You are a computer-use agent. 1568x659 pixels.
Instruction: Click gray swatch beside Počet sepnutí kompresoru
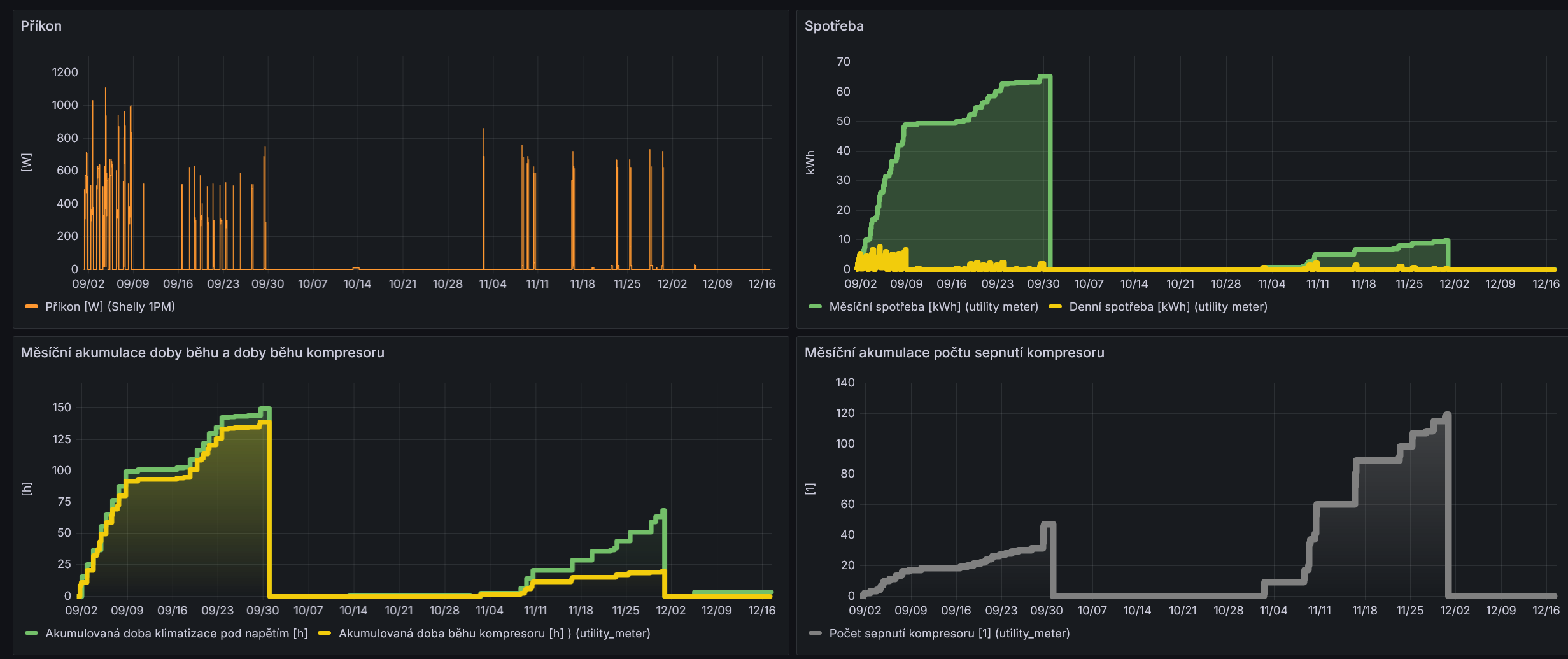click(x=815, y=634)
